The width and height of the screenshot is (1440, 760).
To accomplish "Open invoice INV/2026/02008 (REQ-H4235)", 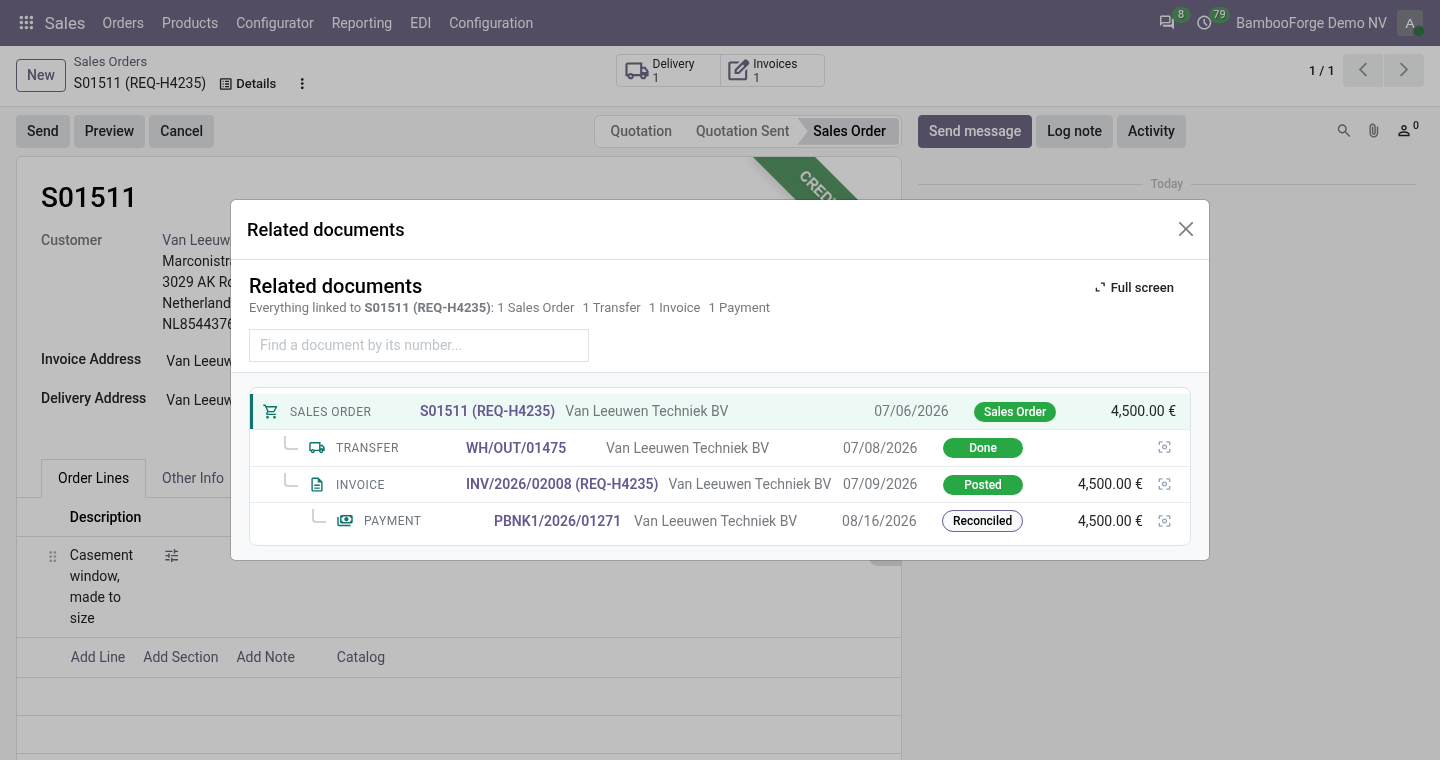I will tap(562, 484).
